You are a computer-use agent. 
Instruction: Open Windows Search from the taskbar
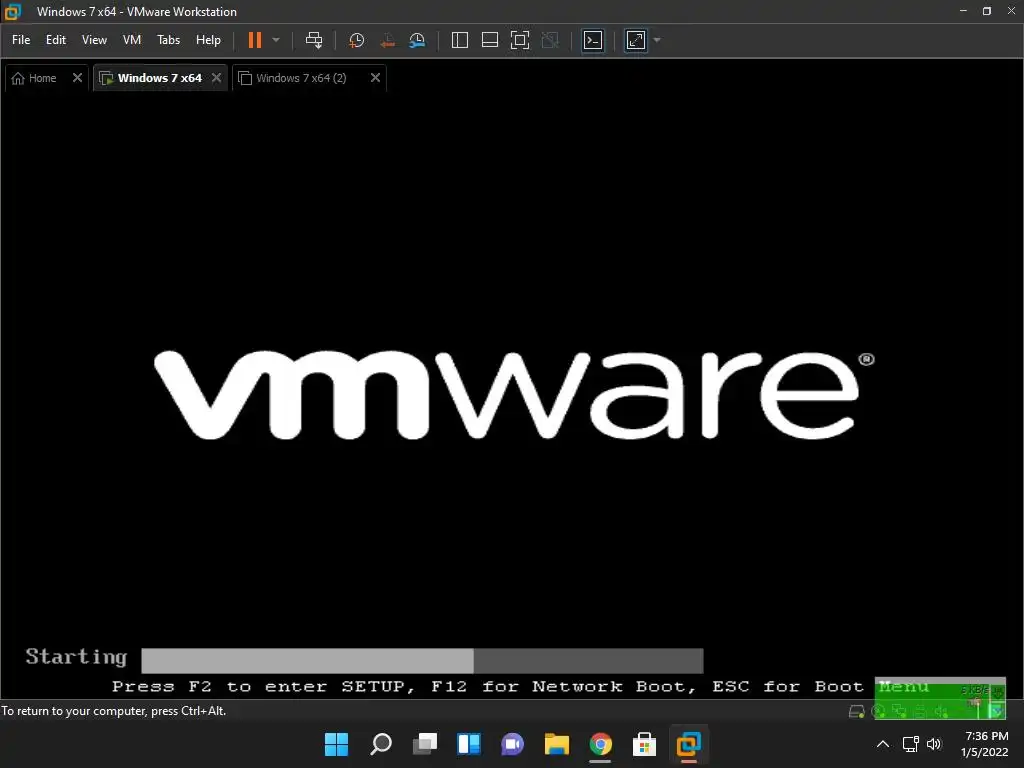[x=381, y=744]
